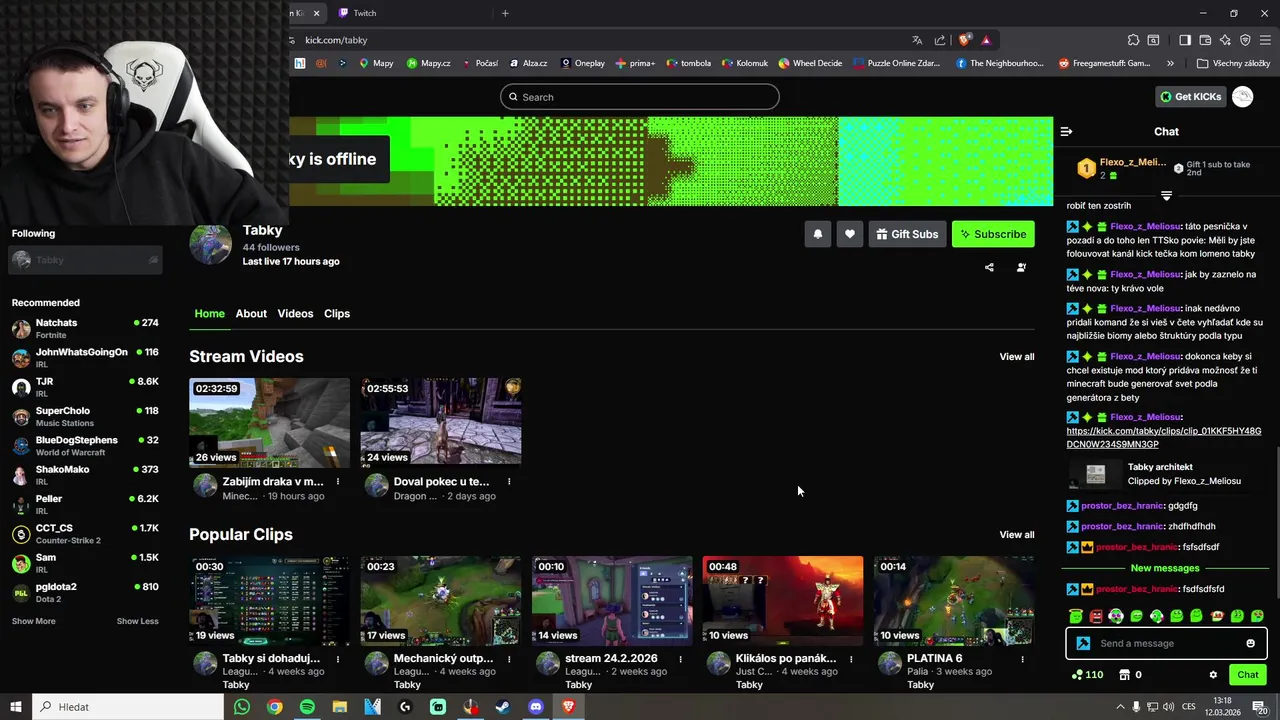Screen dimensions: 1280x720
Task: Open options for Tabky si dohaduj clip
Action: pyautogui.click(x=338, y=659)
